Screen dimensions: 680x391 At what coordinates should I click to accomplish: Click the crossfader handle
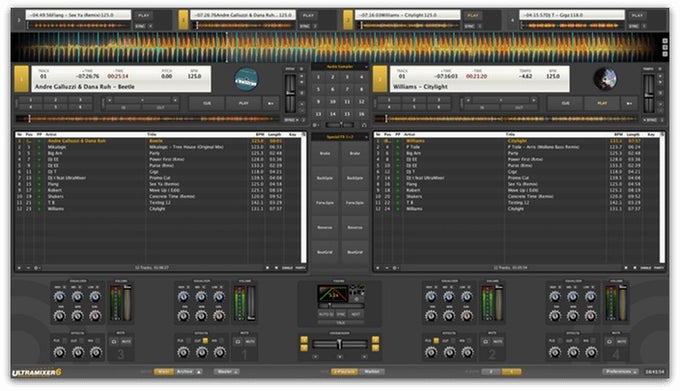tap(339, 344)
